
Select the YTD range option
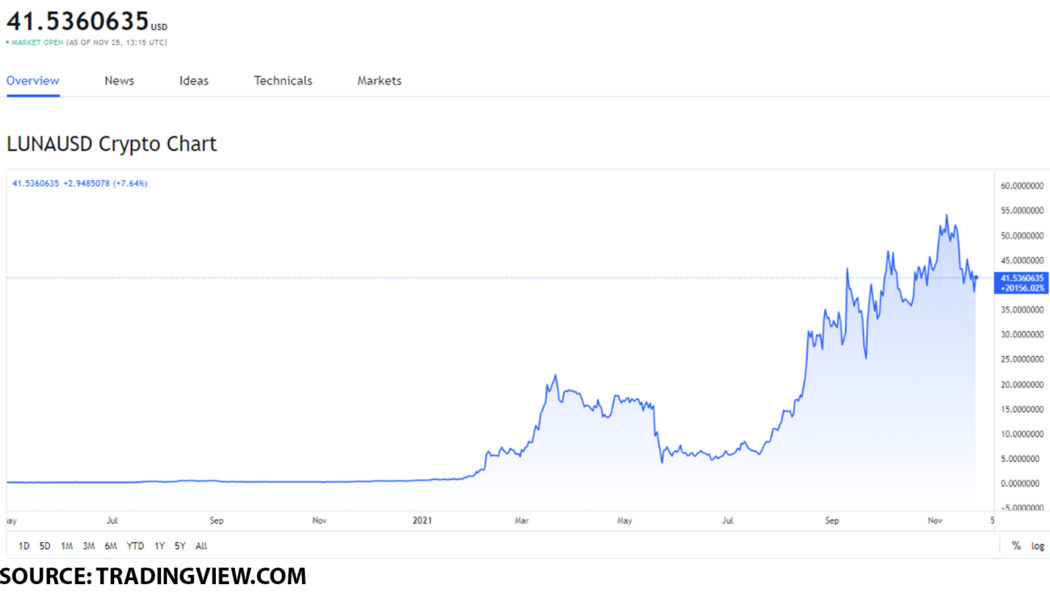point(137,546)
